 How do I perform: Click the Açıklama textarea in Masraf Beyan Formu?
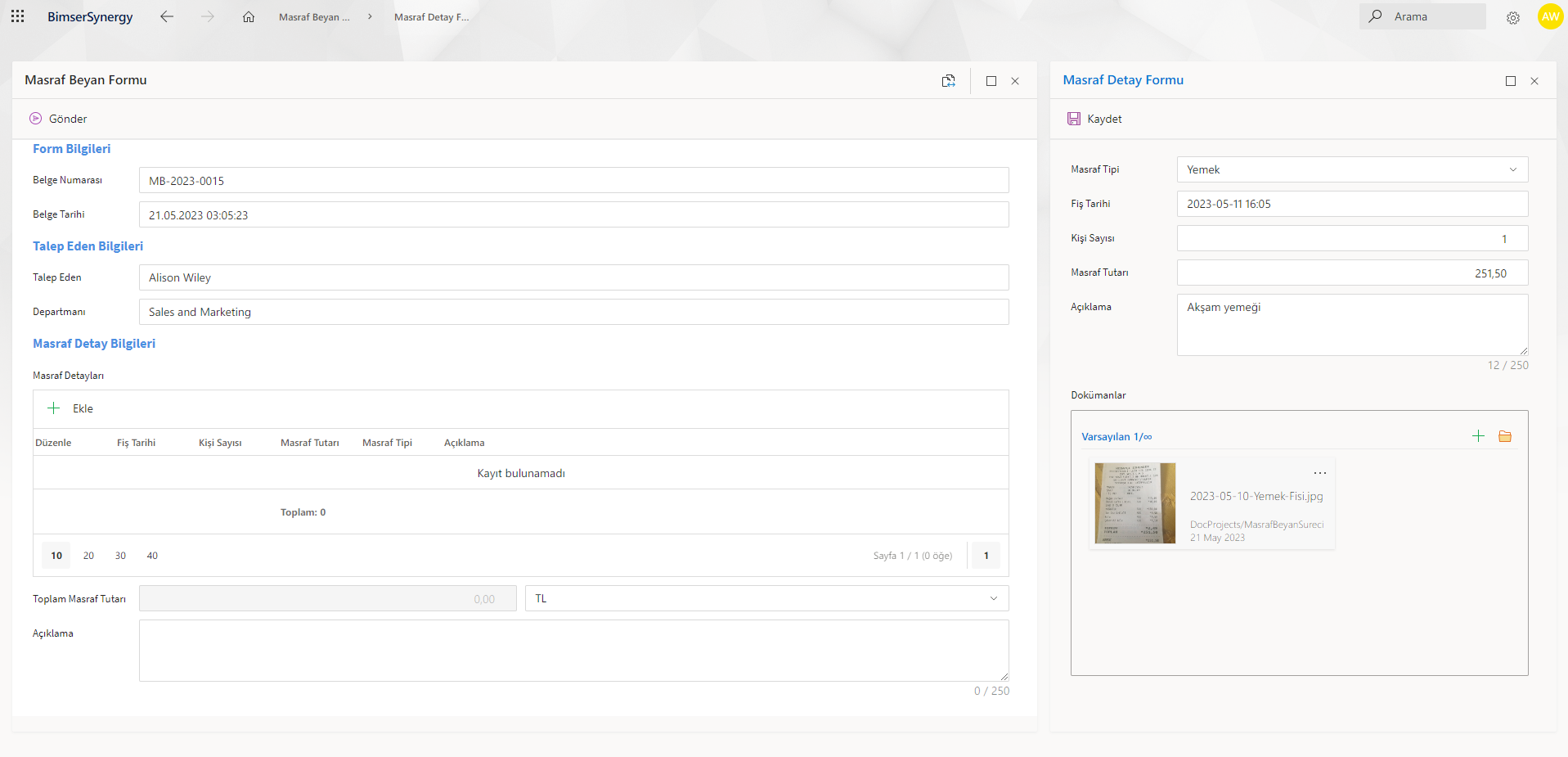pyautogui.click(x=573, y=651)
